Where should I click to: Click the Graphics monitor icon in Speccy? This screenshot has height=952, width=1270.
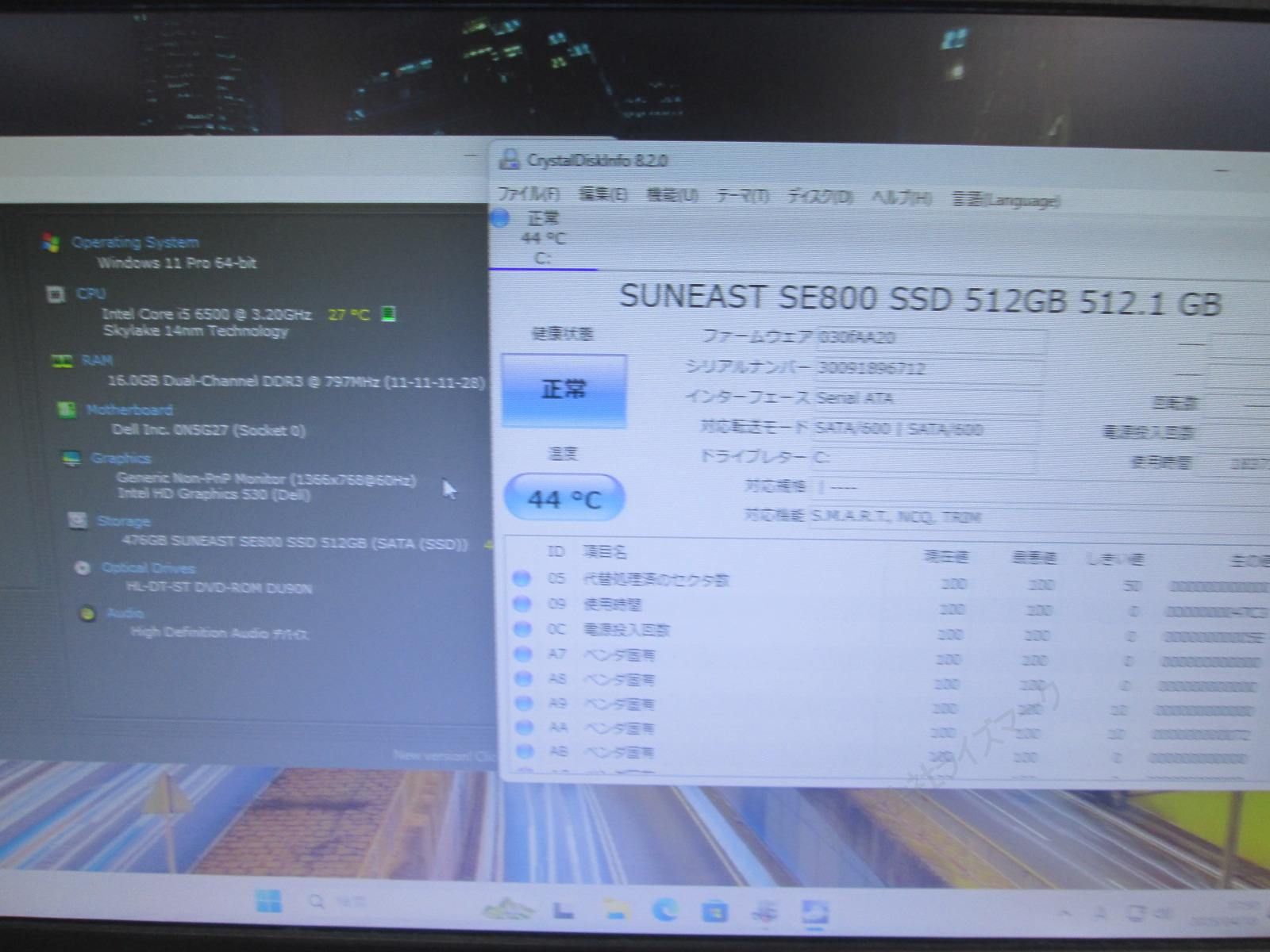click(71, 459)
